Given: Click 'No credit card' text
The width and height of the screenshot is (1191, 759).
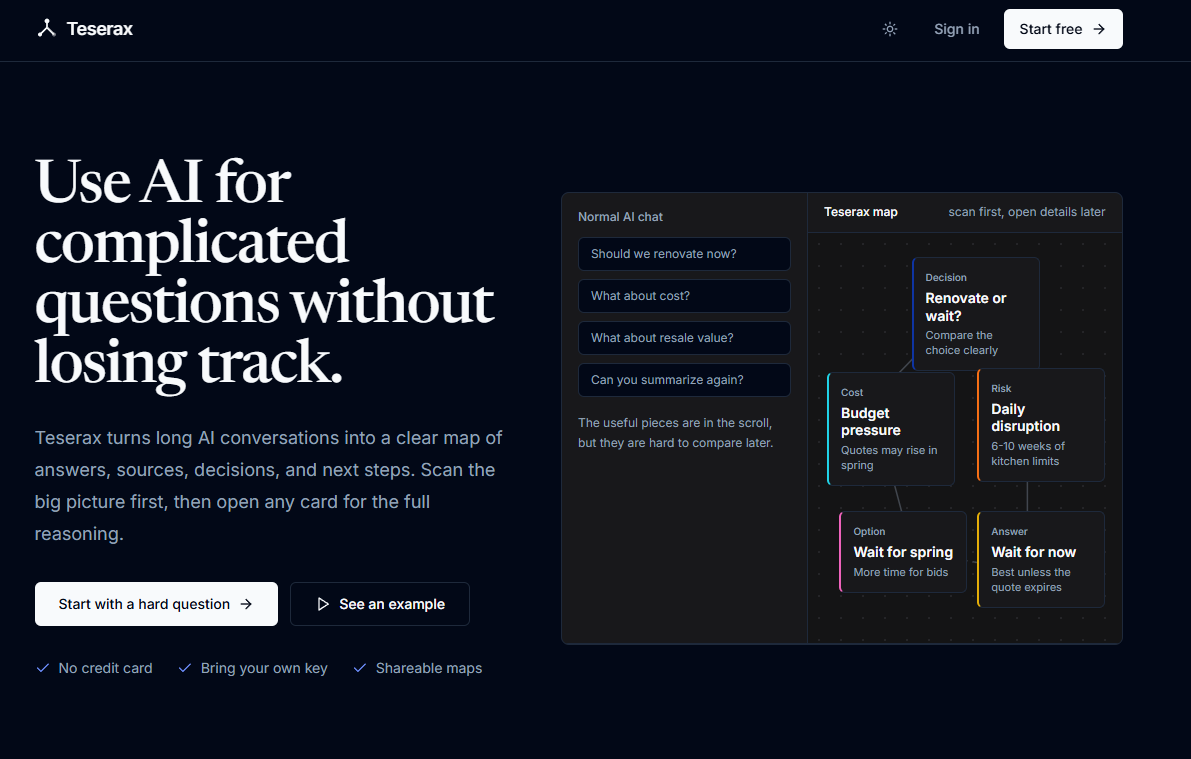Looking at the screenshot, I should pyautogui.click(x=106, y=668).
